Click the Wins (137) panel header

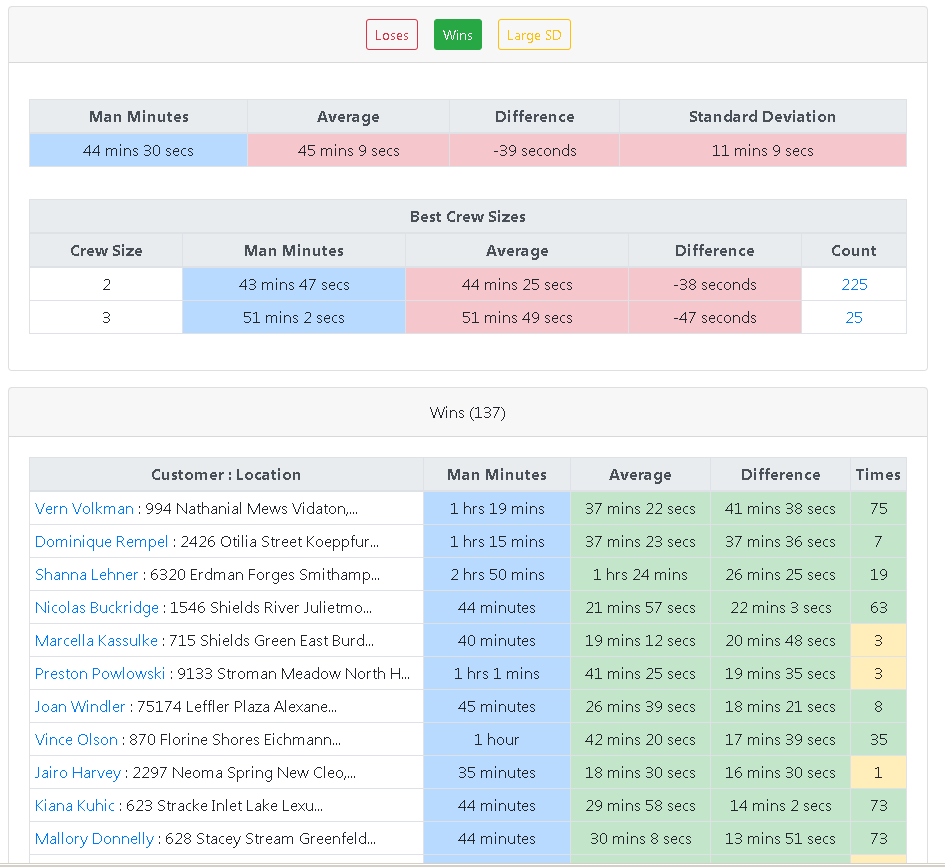(x=467, y=413)
